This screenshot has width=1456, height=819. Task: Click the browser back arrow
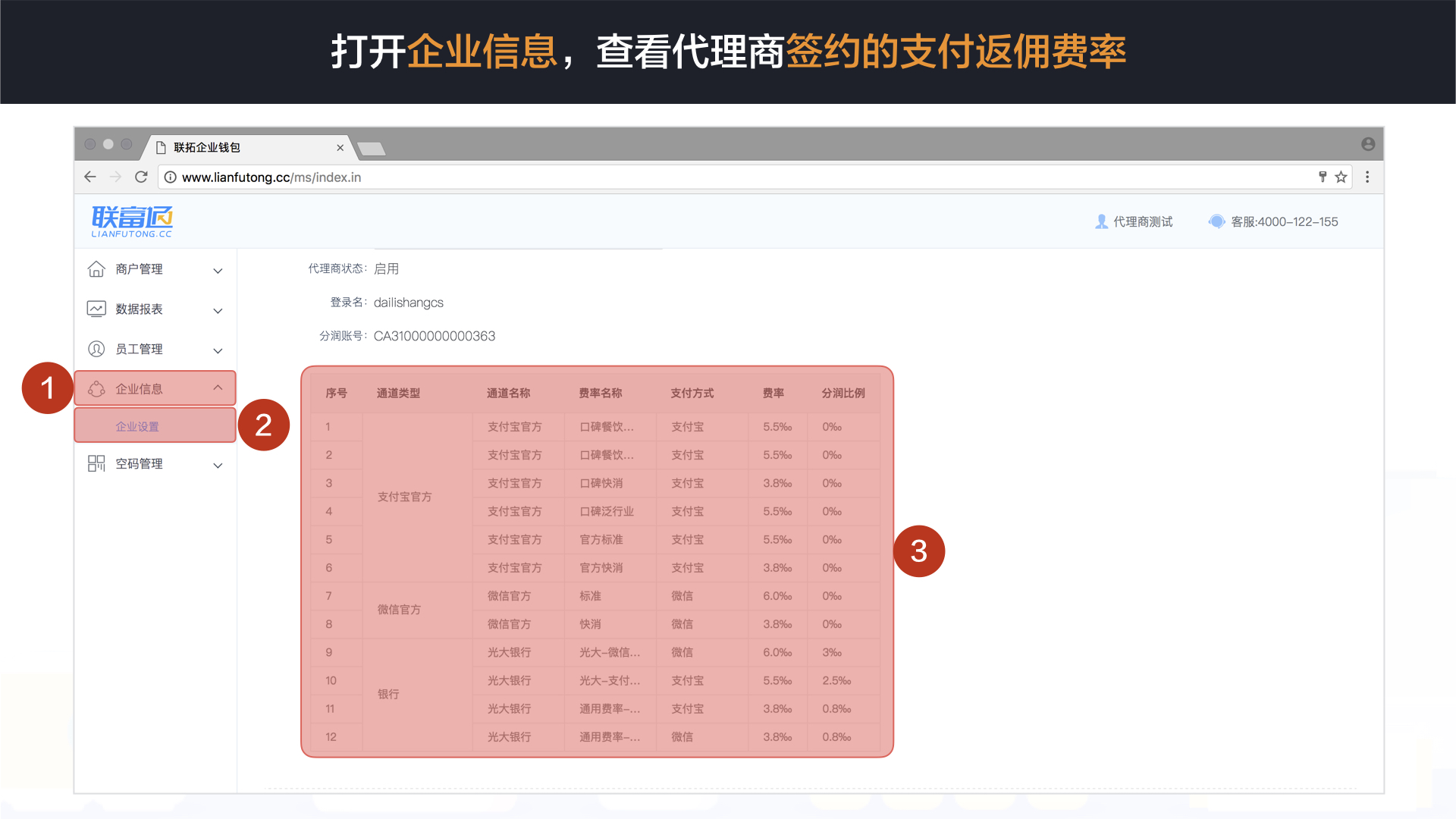90,177
